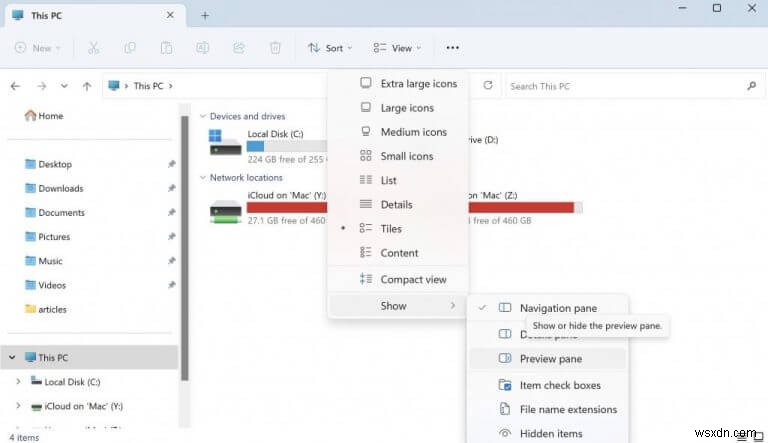Image resolution: width=768 pixels, height=443 pixels.
Task: Select the This PC tab
Action: click(96, 16)
